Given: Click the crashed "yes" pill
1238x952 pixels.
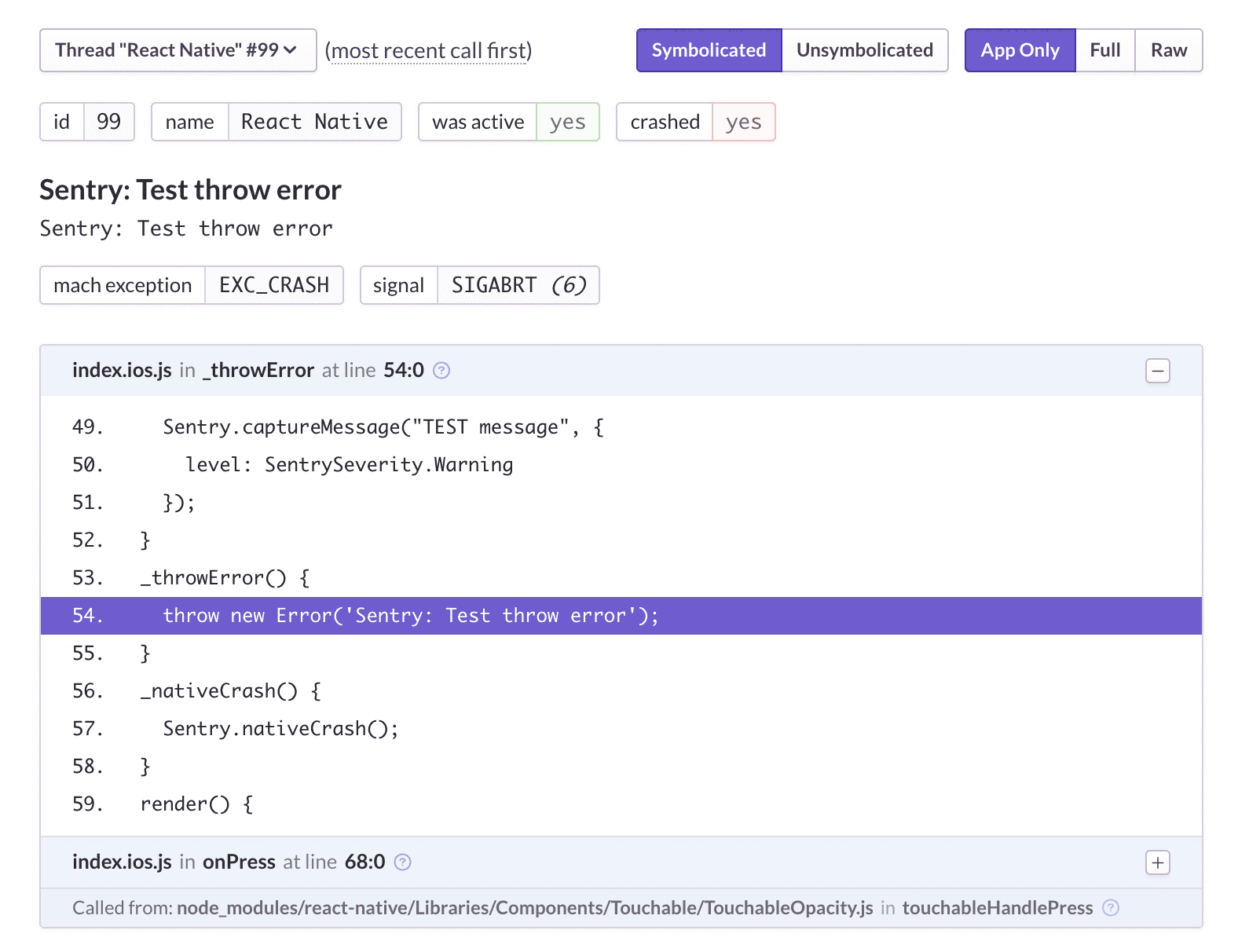Looking at the screenshot, I should coord(743,123).
